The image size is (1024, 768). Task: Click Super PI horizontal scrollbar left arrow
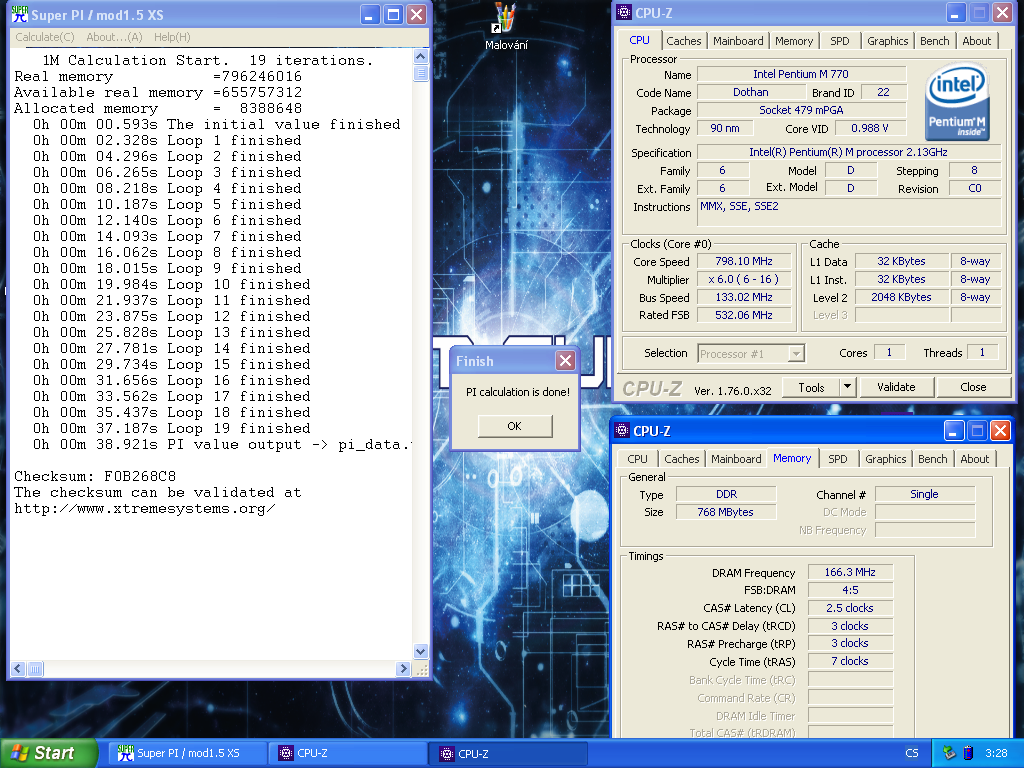click(x=18, y=669)
